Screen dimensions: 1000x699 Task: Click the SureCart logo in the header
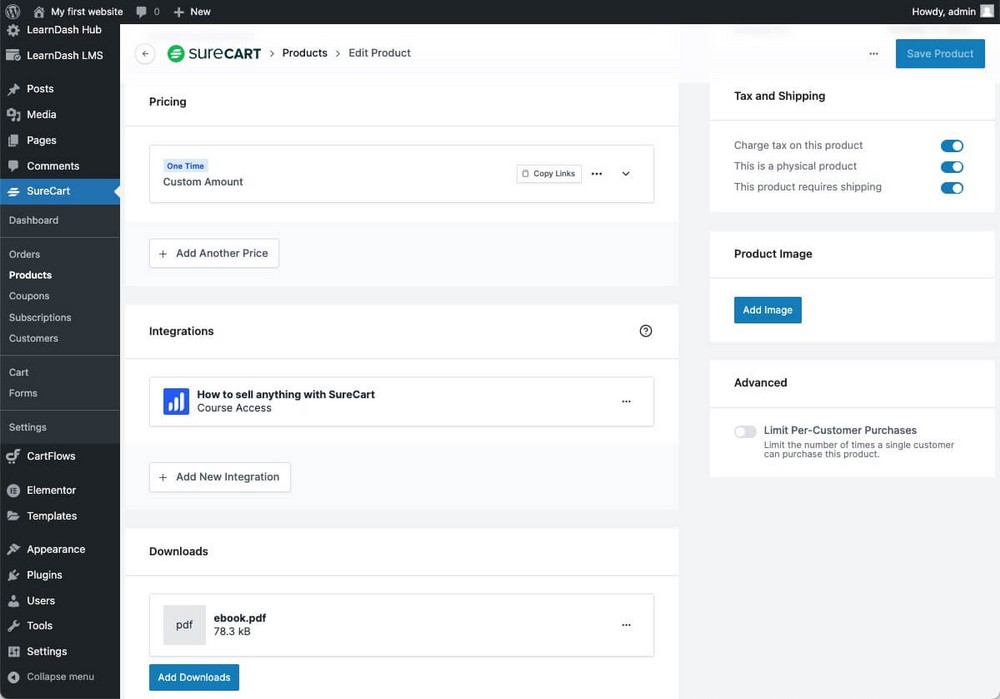coord(214,54)
